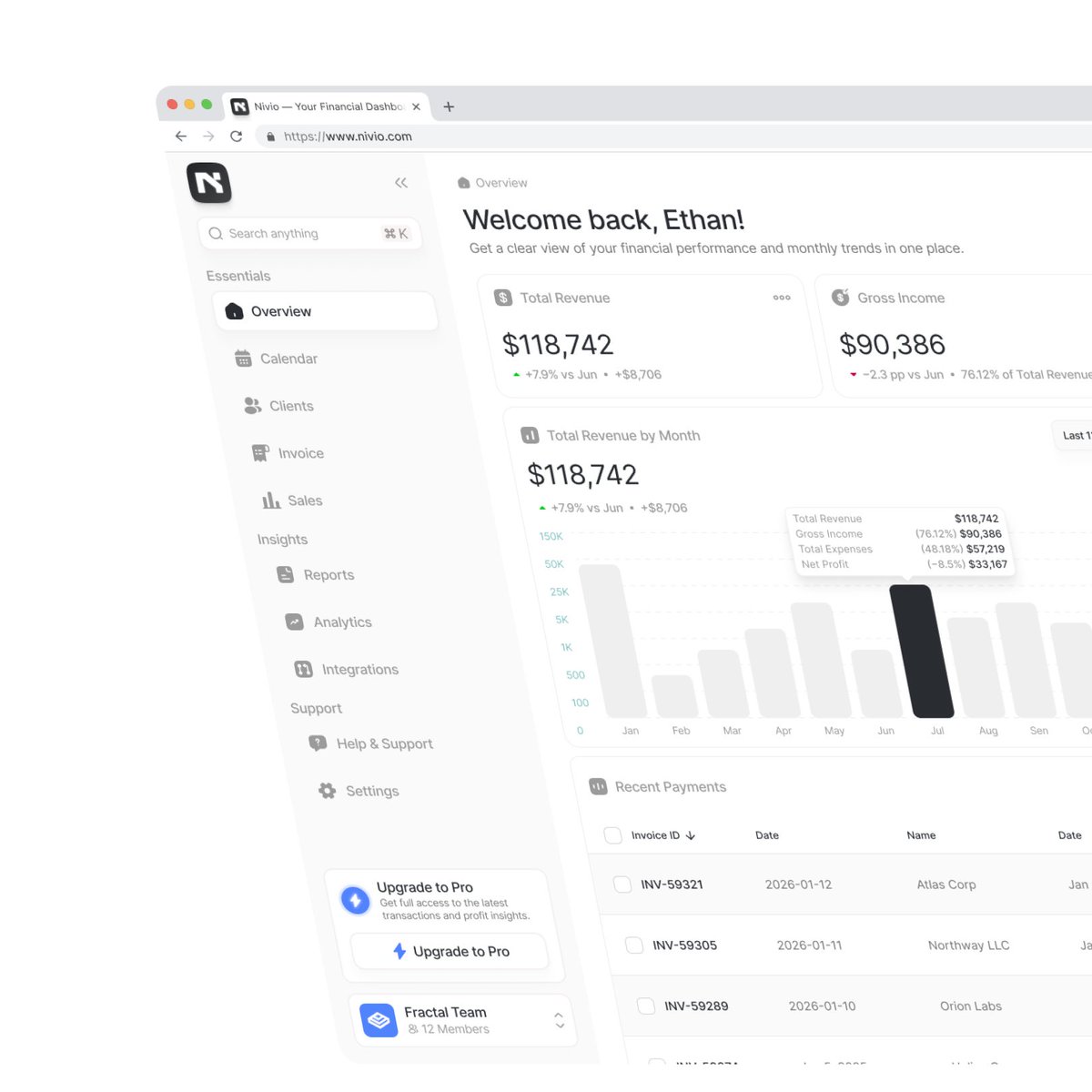Open a new browser tab with plus
The height and width of the screenshot is (1092, 1092).
tap(449, 106)
